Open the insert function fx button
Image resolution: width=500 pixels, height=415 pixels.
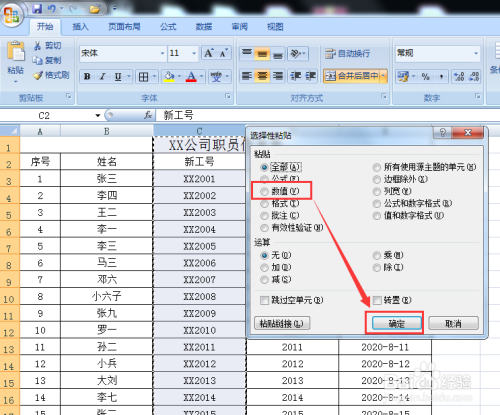[148, 115]
